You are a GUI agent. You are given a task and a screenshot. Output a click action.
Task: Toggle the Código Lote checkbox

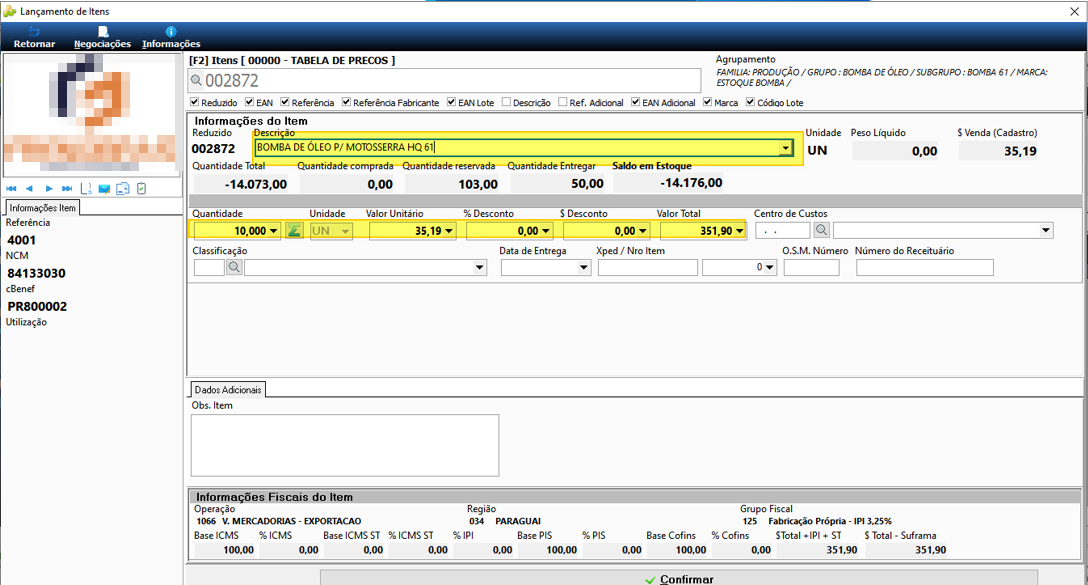(x=750, y=102)
